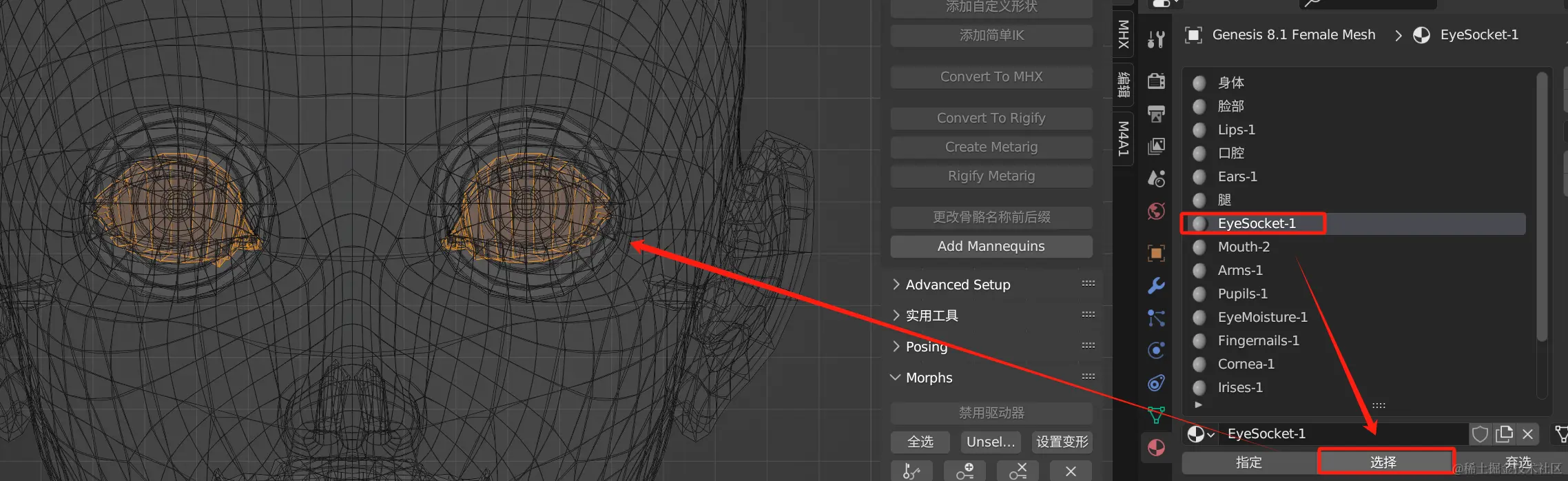1568x481 pixels.
Task: Click the material name field EyeSocket-1
Action: (1343, 433)
